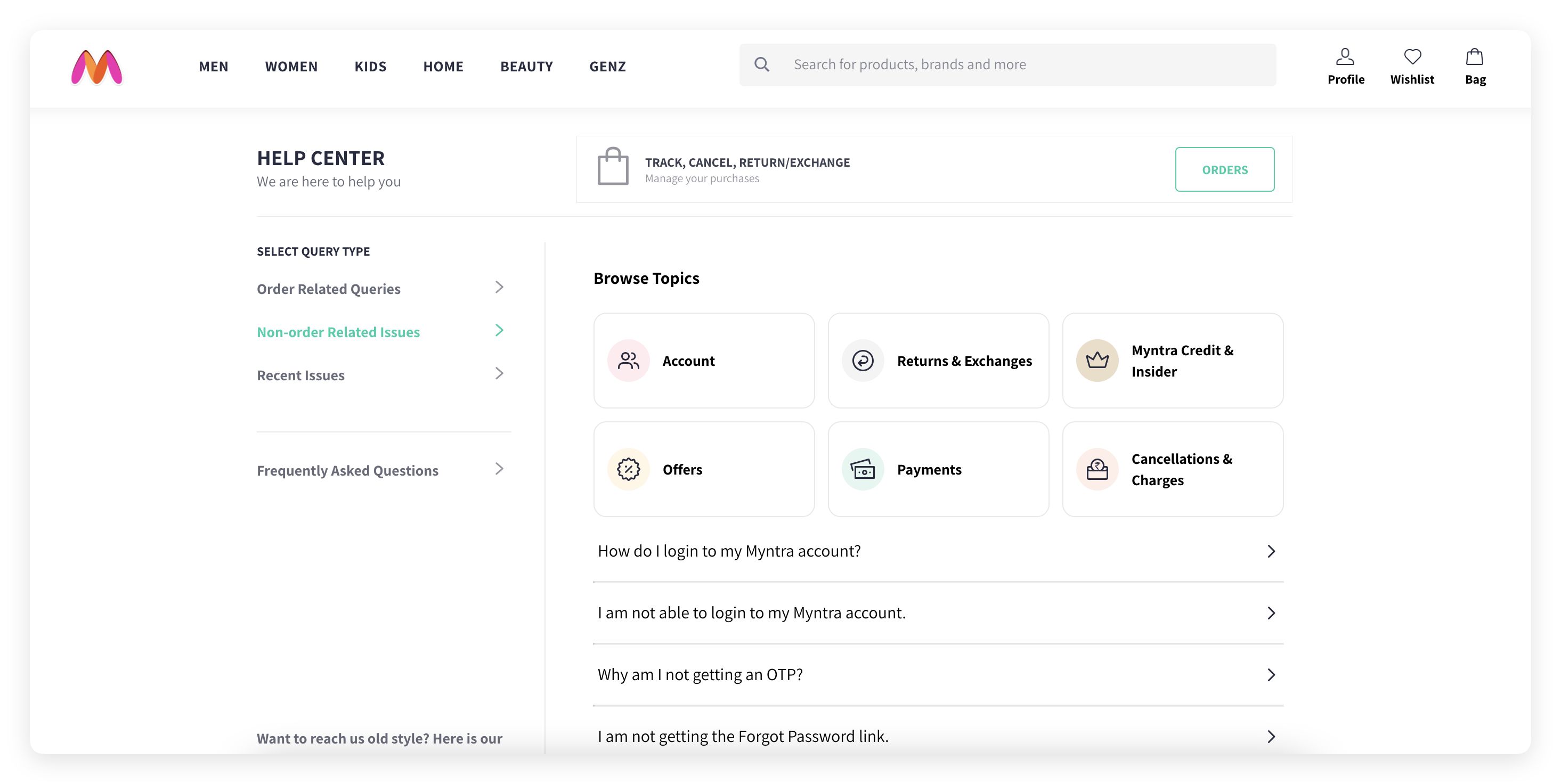Open the Offers topic card
This screenshot has width=1561, height=784.
pyautogui.click(x=704, y=469)
